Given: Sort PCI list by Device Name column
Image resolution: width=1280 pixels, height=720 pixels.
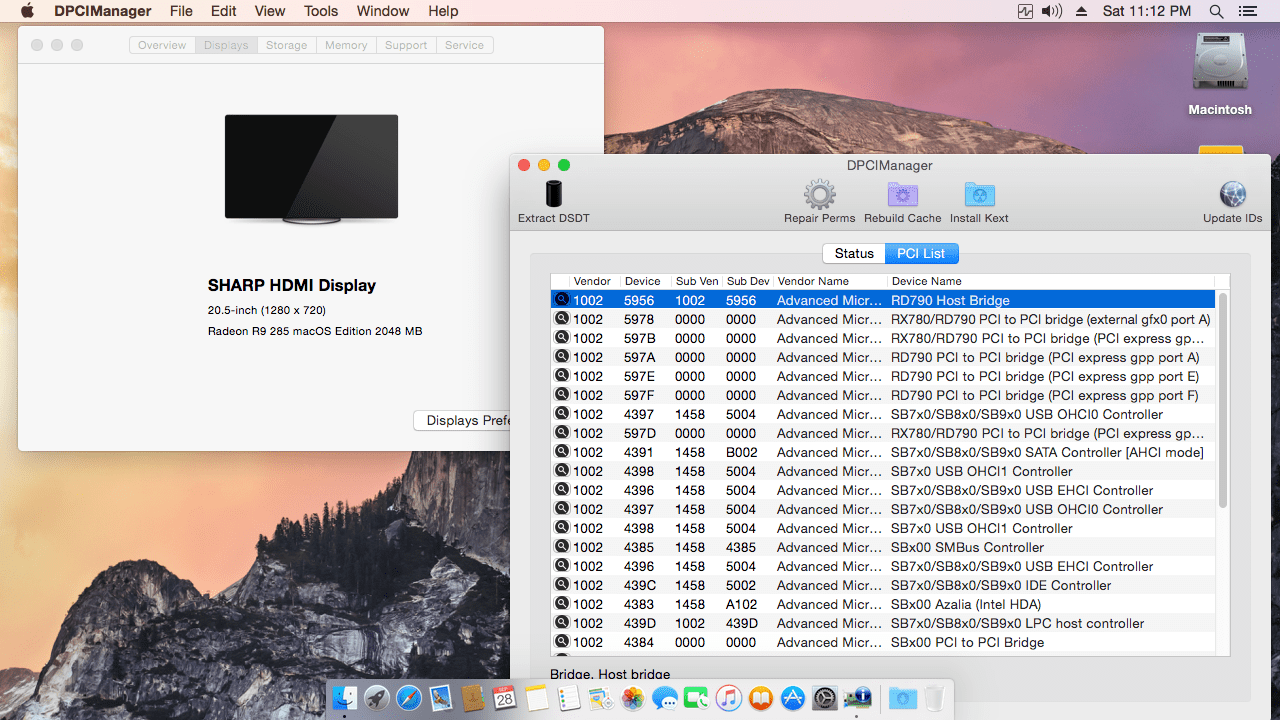Looking at the screenshot, I should pos(1051,281).
